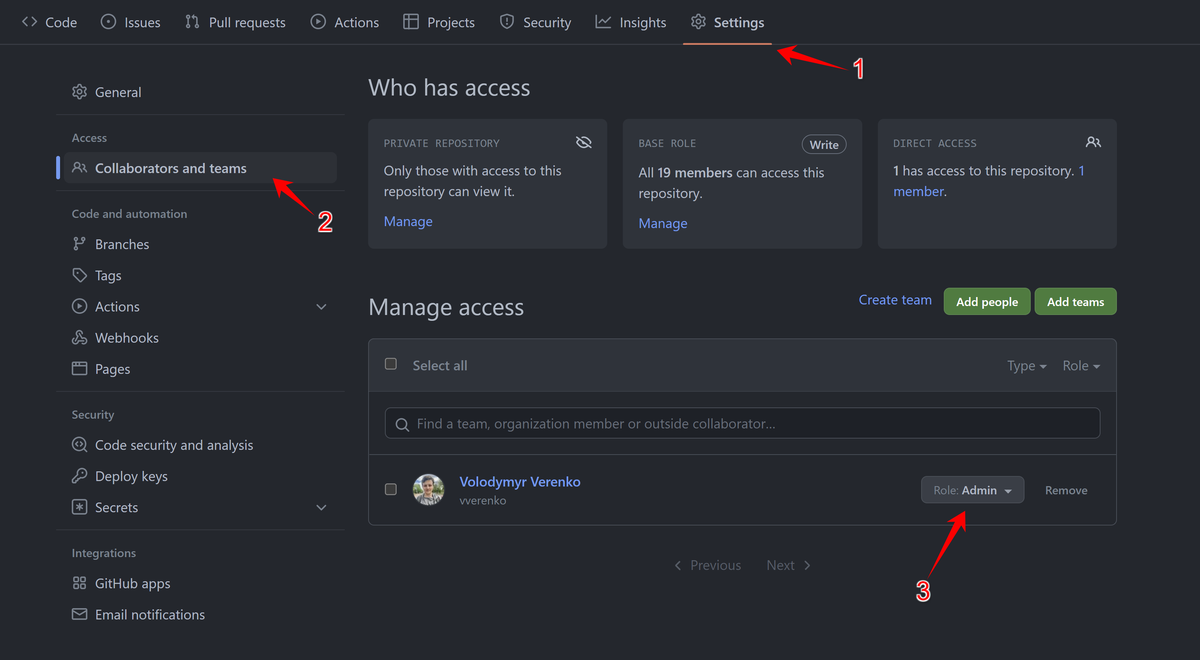
Task: Open the Security tab
Action: 535,22
